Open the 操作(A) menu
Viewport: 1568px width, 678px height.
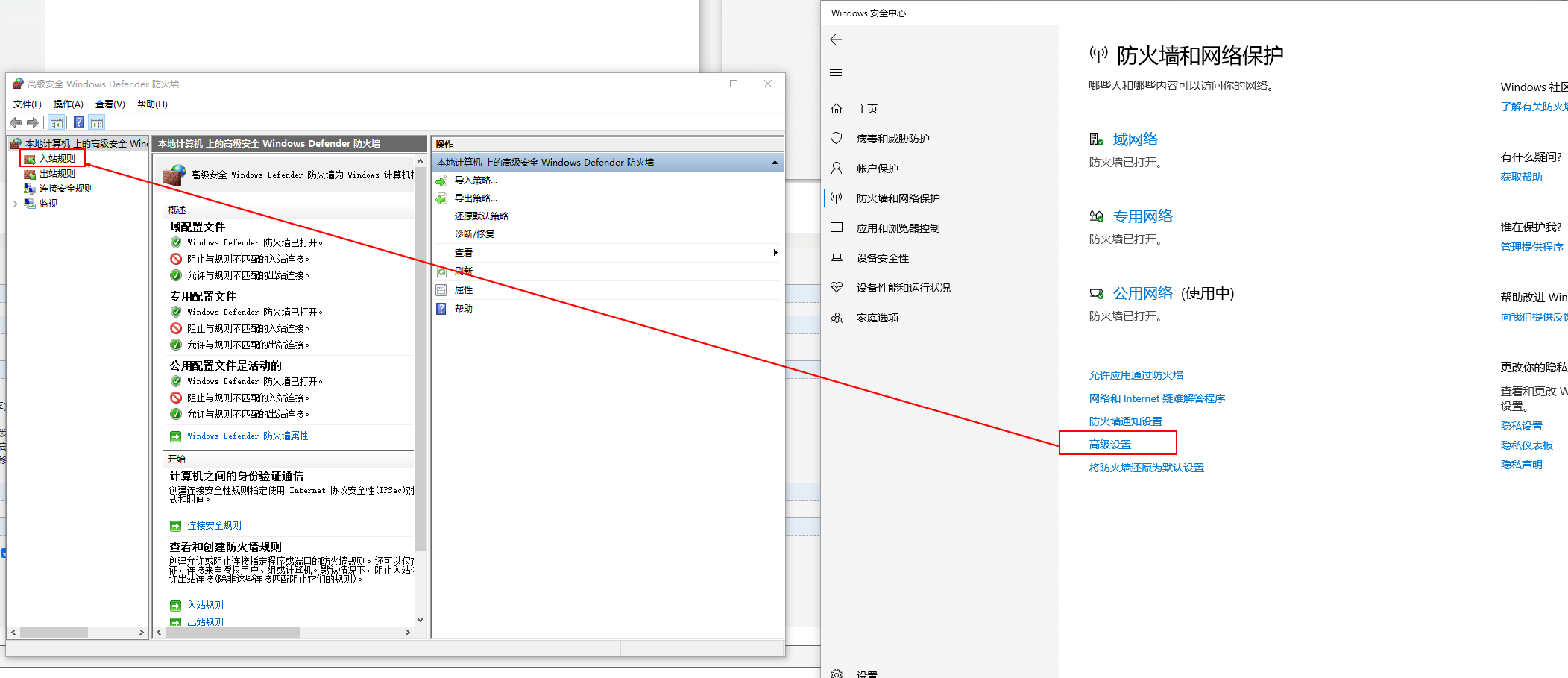pos(69,104)
